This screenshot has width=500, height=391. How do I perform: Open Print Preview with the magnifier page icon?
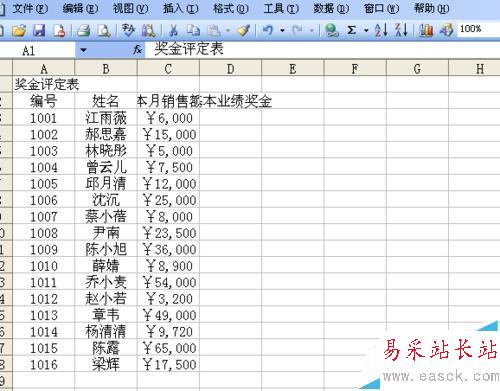point(104,30)
